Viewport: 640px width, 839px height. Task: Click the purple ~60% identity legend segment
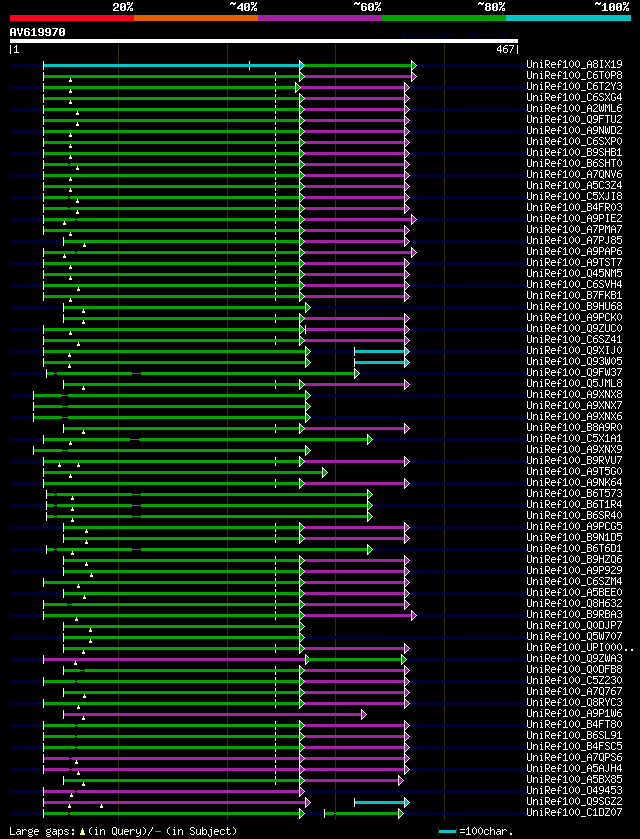coord(320,18)
